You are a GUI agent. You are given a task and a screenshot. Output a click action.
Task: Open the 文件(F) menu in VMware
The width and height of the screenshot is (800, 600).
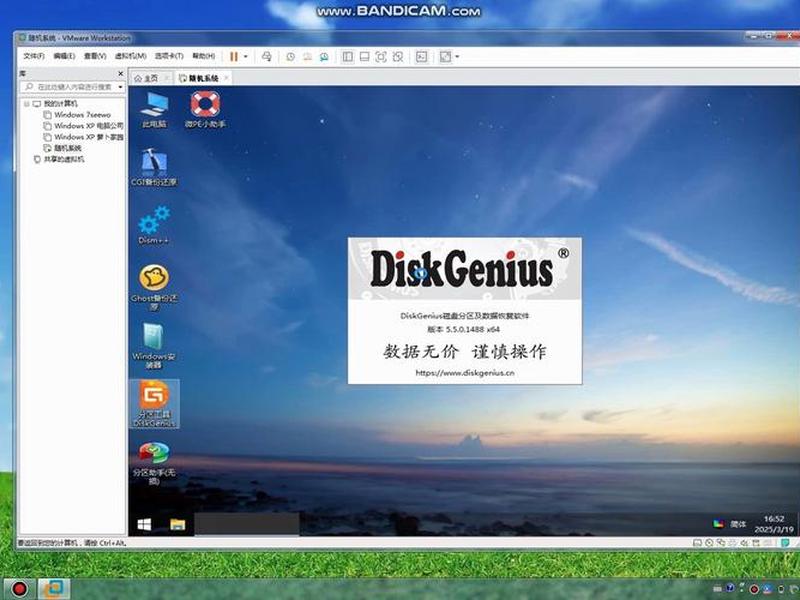[34, 56]
